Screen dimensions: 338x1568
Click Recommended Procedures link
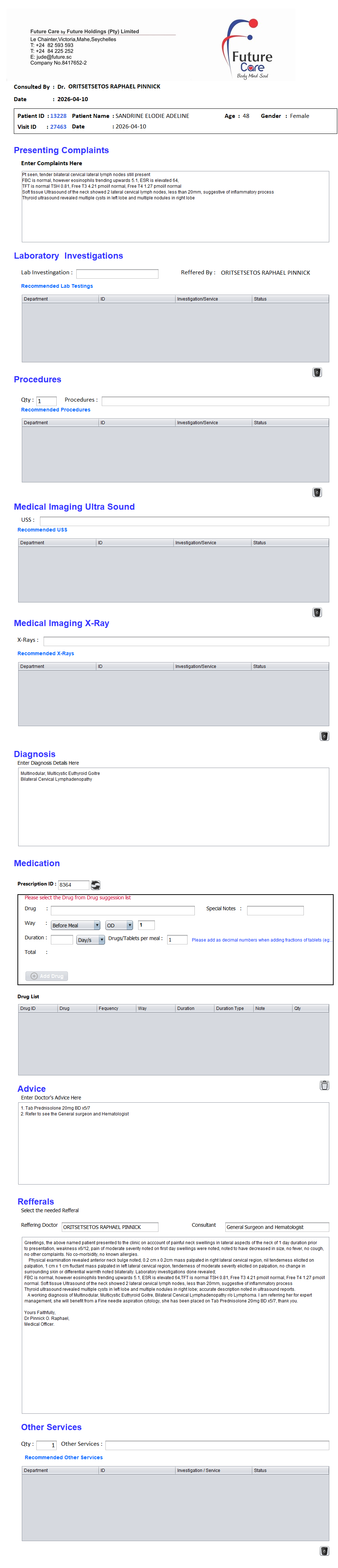(x=56, y=410)
